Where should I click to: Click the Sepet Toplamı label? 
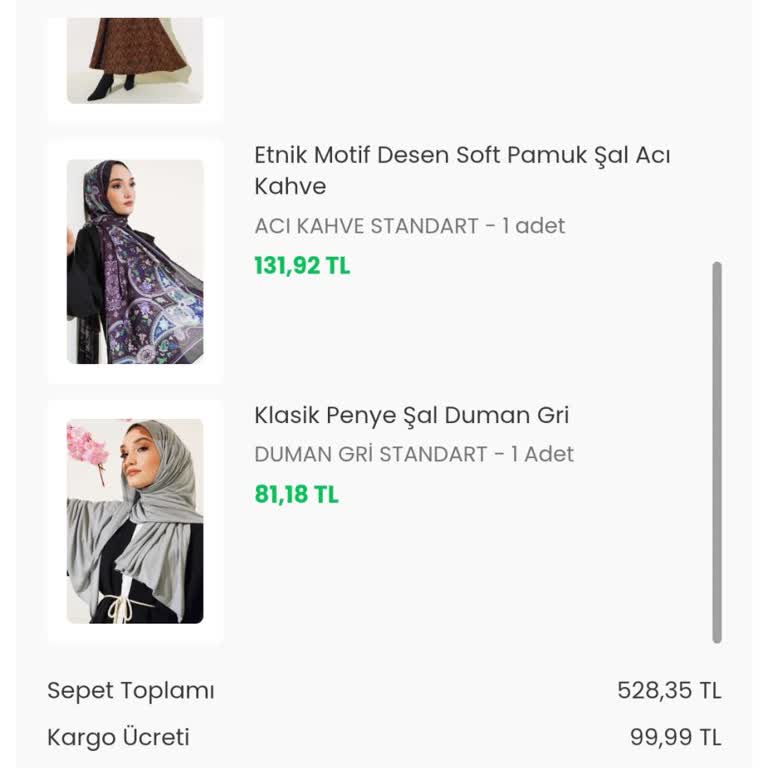click(131, 691)
